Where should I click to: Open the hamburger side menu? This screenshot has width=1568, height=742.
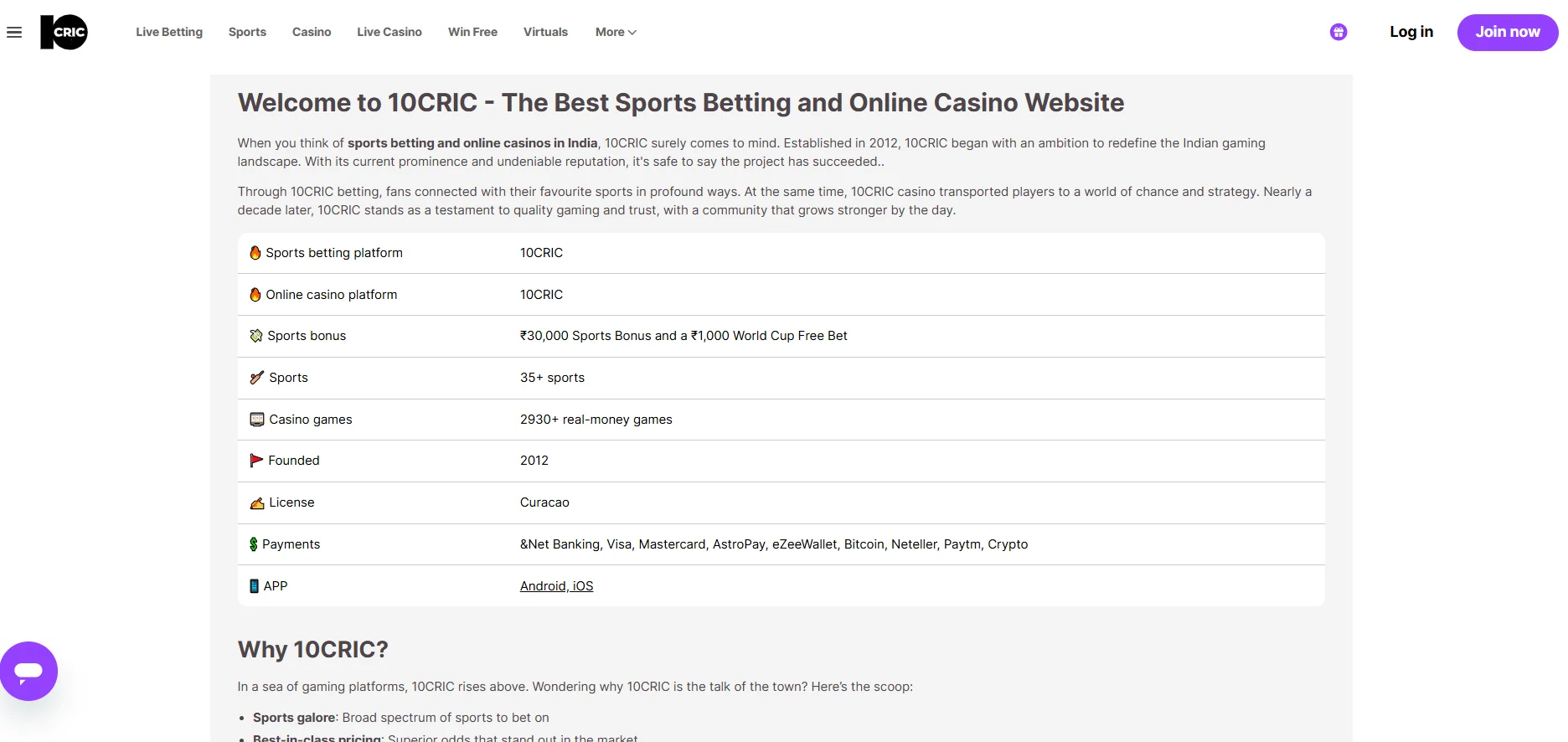(x=14, y=33)
